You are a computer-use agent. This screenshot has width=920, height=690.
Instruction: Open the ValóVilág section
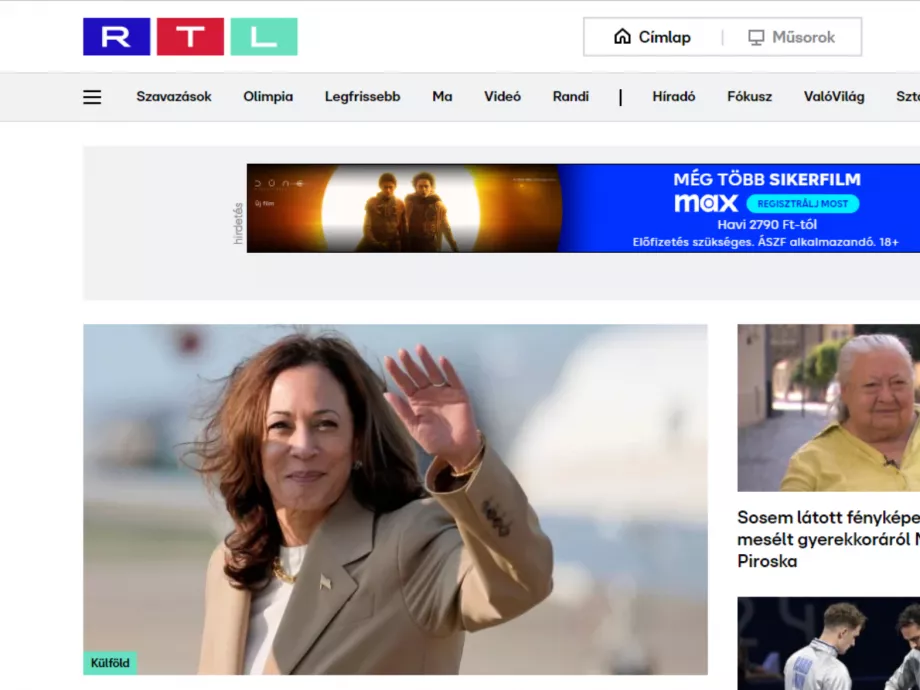pos(834,97)
